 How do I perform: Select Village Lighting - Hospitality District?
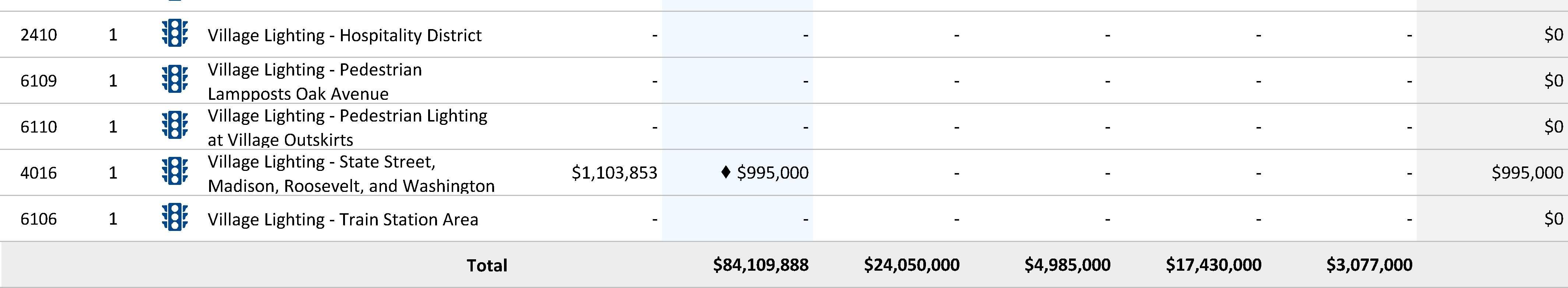click(345, 35)
